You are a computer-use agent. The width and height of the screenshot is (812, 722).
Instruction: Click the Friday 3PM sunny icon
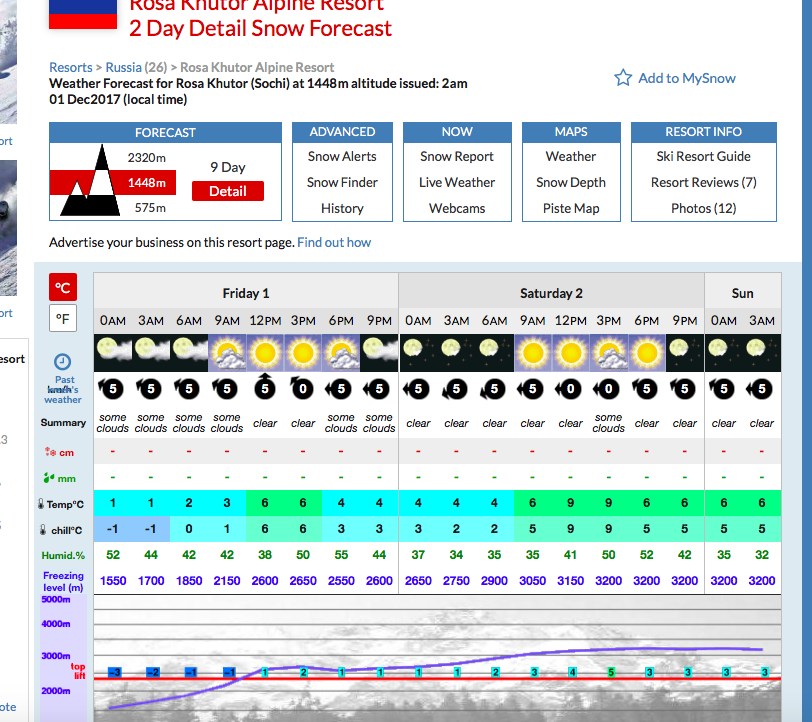click(303, 353)
